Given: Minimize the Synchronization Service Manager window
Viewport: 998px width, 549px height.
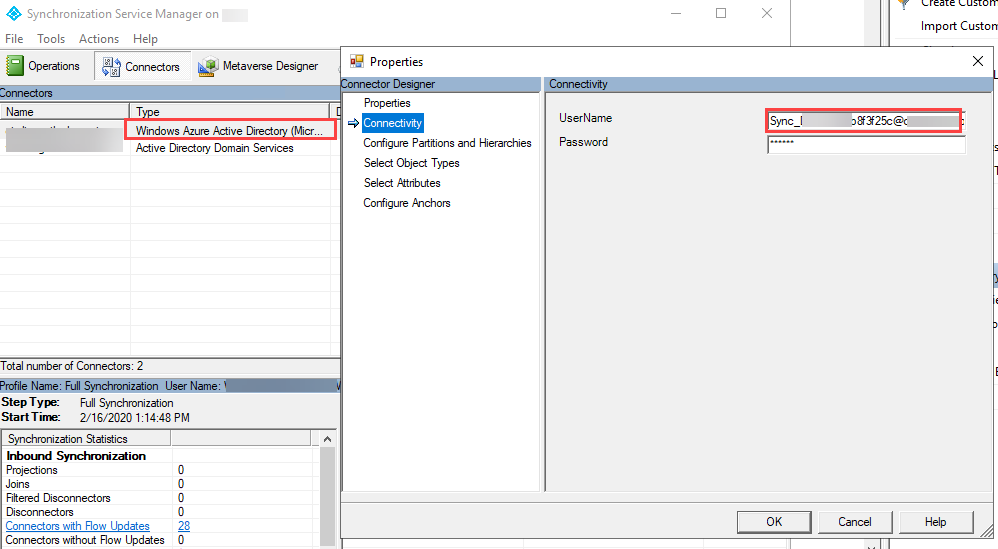Looking at the screenshot, I should [676, 13].
